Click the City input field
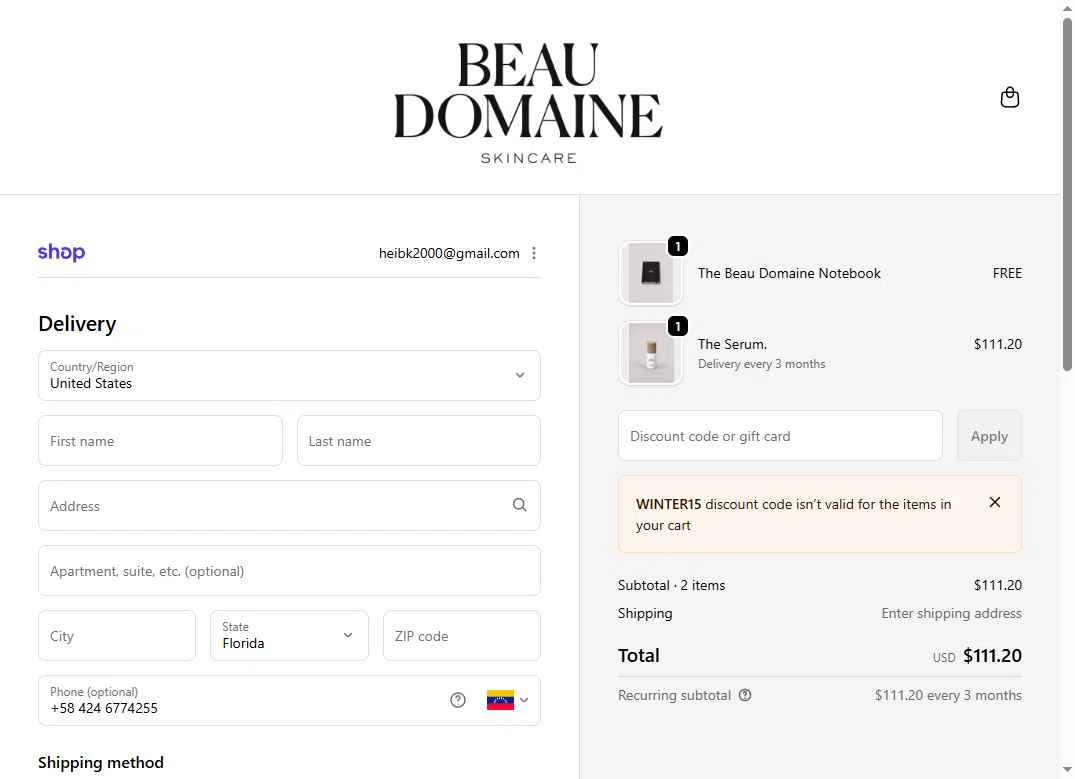The height and width of the screenshot is (779, 1075). coord(117,636)
